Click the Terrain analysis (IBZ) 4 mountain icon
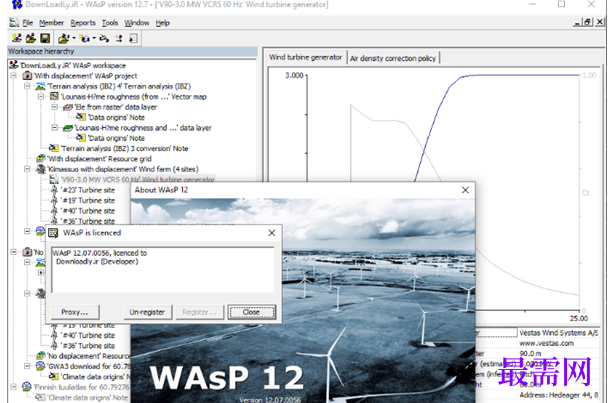This screenshot has height=403, width=610. (x=40, y=86)
